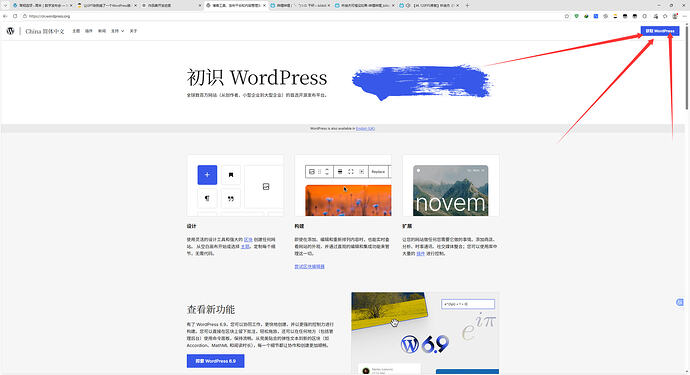
Task: Click the WordPress 6.9 promotional image
Action: [425, 333]
